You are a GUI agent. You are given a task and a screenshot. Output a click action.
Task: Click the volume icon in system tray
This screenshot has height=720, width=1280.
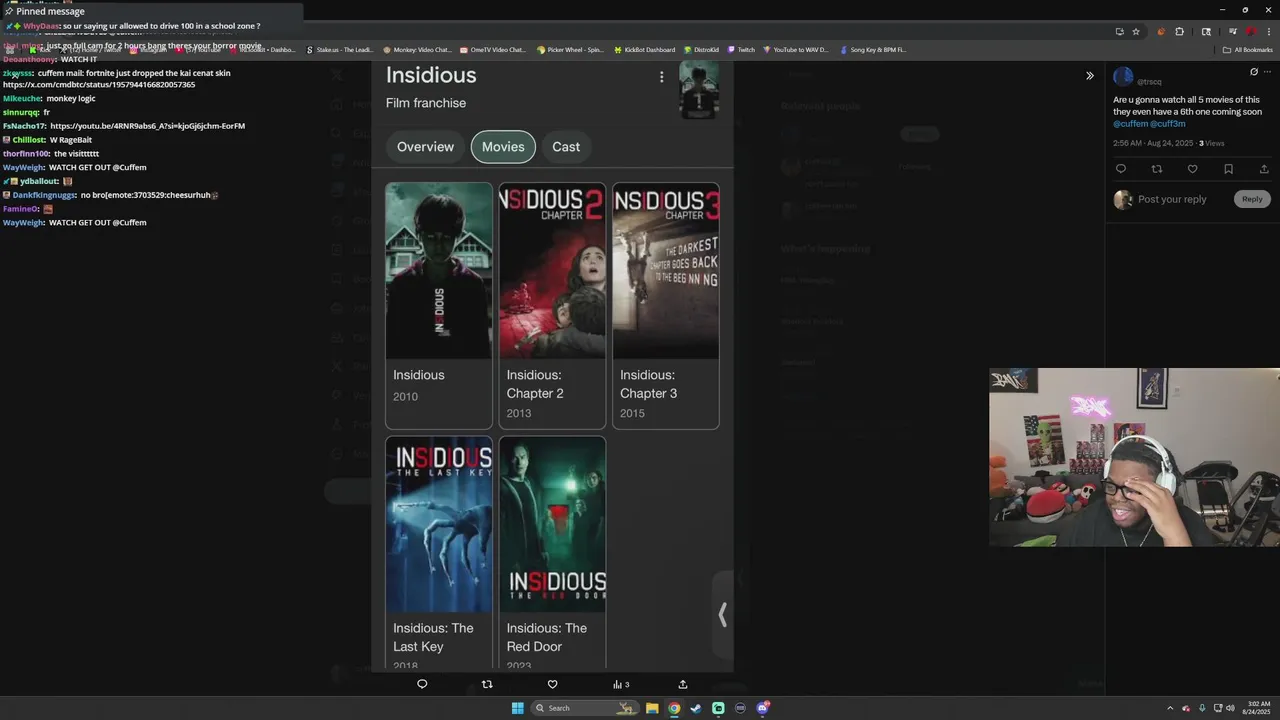coord(1230,708)
